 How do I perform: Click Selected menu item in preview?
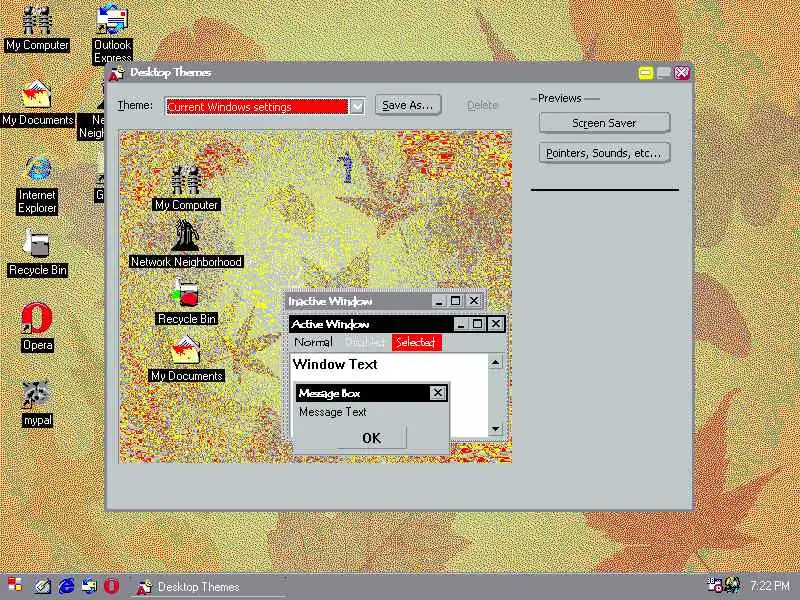click(x=416, y=342)
